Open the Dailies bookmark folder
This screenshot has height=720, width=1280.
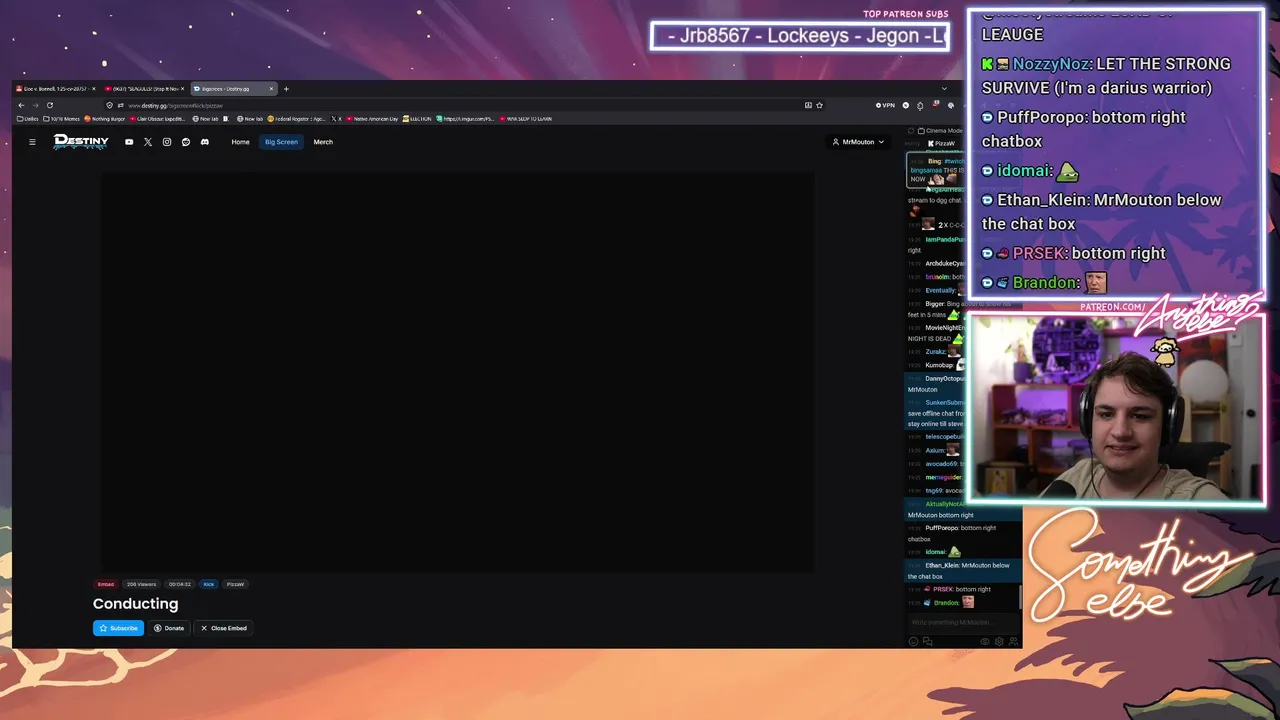coord(28,119)
